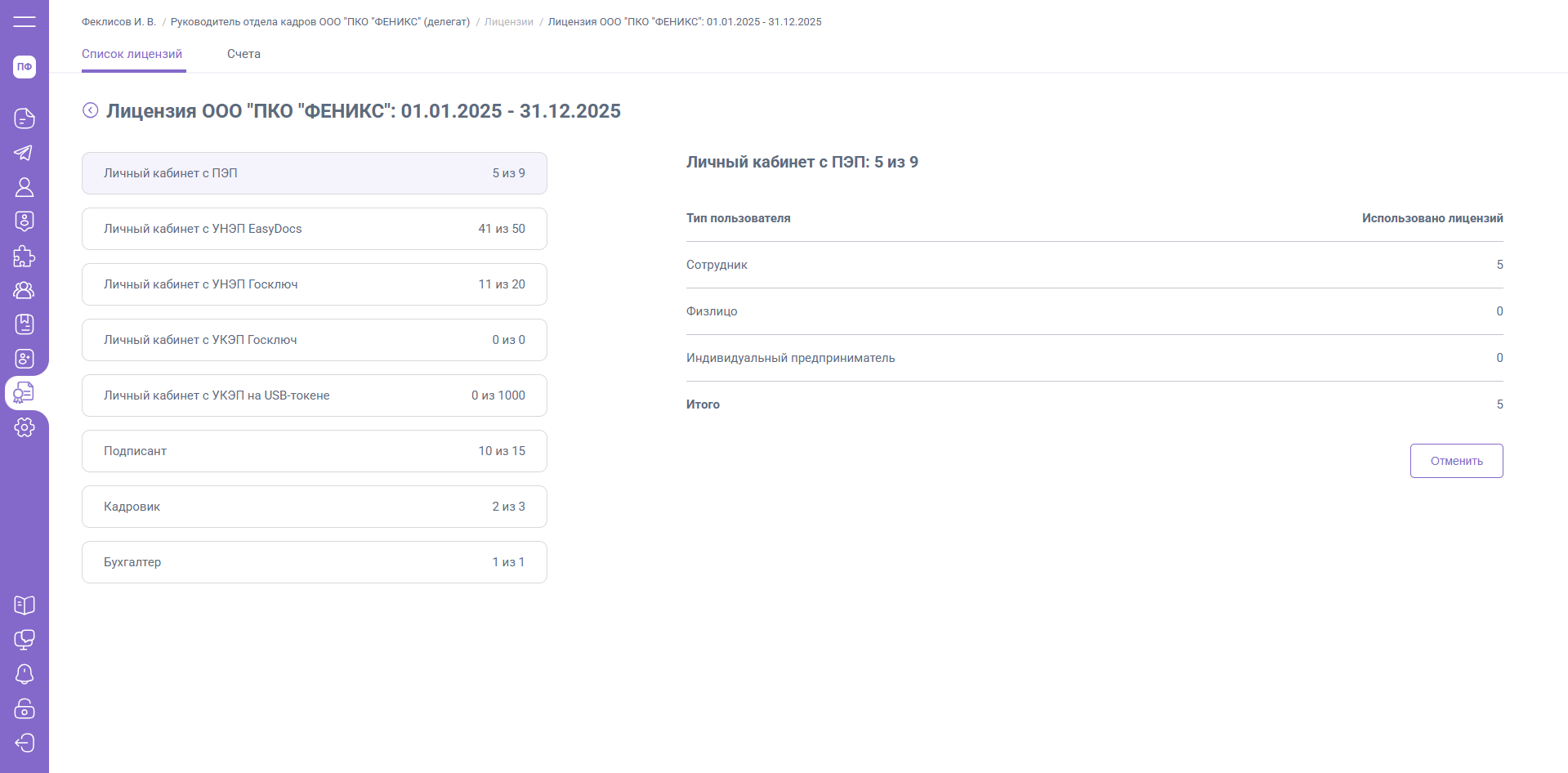
Task: Switch to the Счета tab
Action: 243,54
